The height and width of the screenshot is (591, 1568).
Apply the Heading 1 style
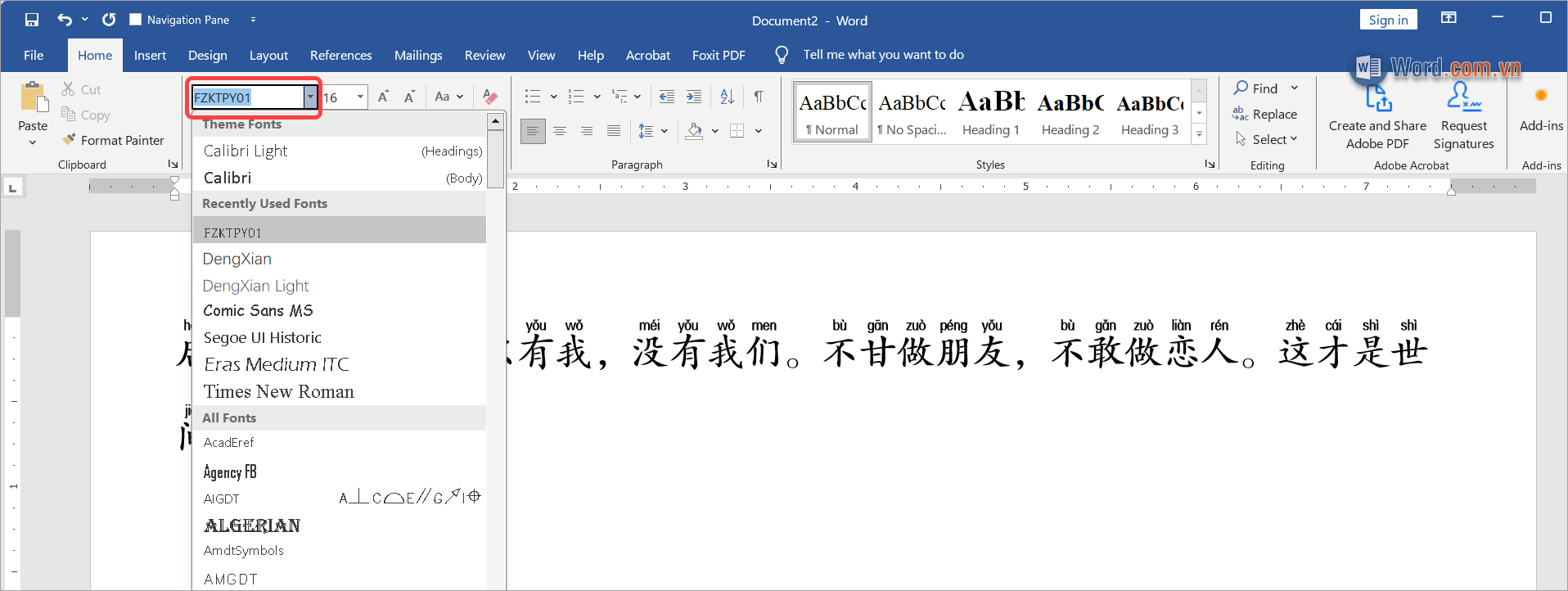(991, 112)
